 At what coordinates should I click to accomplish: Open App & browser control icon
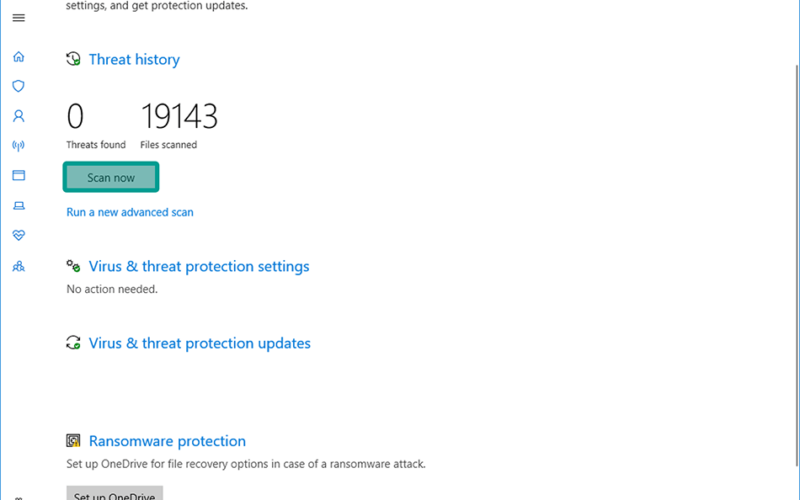(x=18, y=176)
